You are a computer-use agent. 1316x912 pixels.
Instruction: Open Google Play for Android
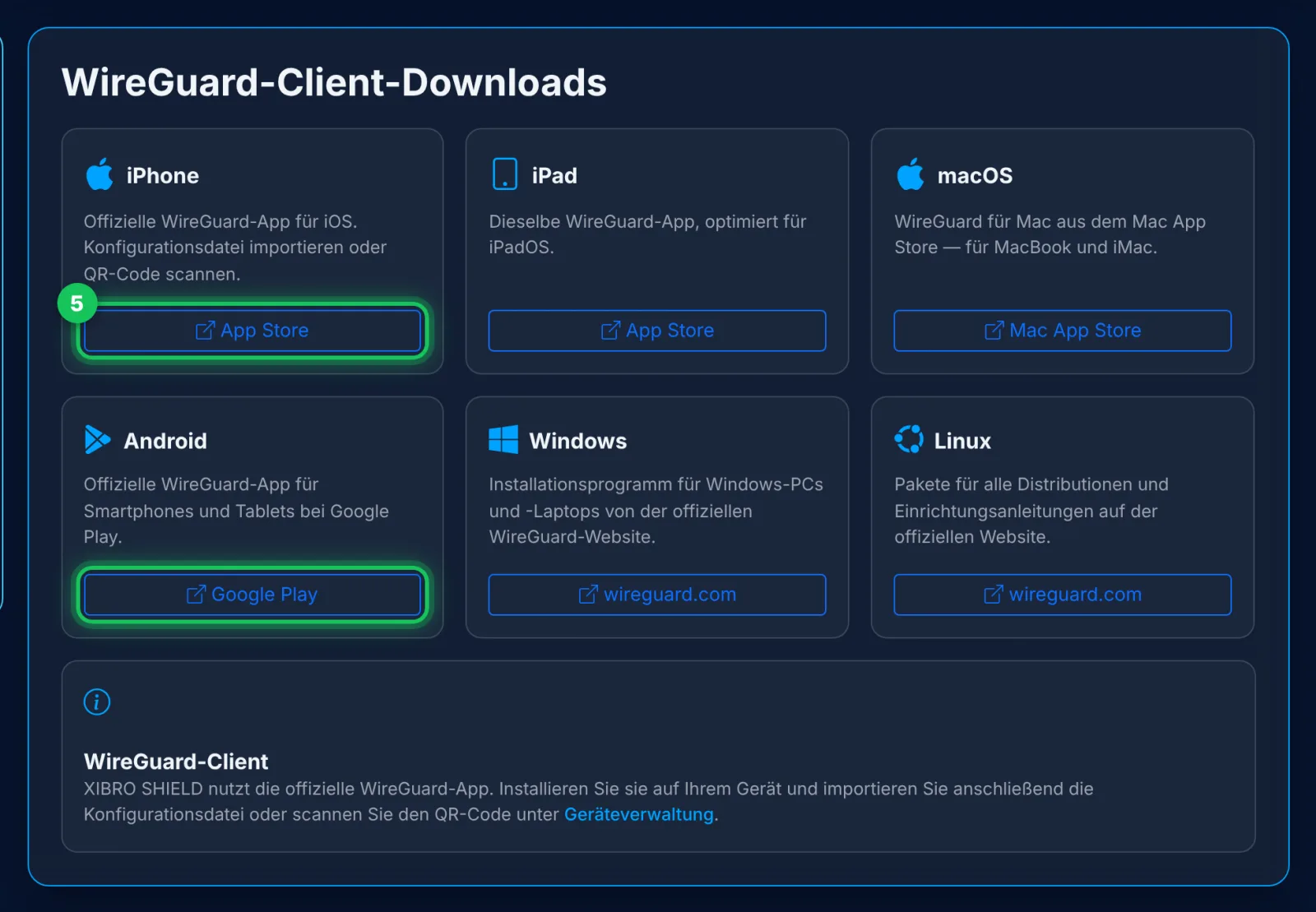(x=253, y=595)
